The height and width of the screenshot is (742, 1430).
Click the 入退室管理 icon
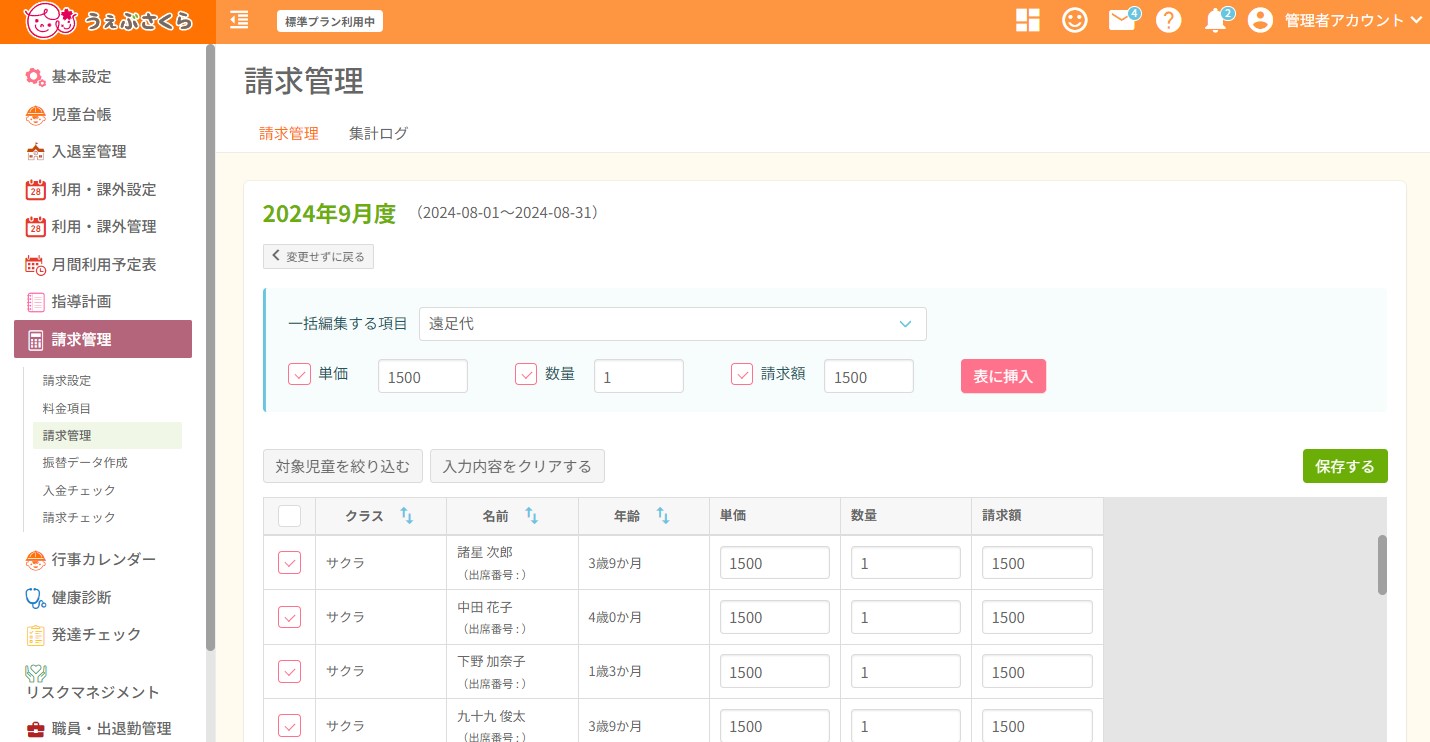point(36,152)
